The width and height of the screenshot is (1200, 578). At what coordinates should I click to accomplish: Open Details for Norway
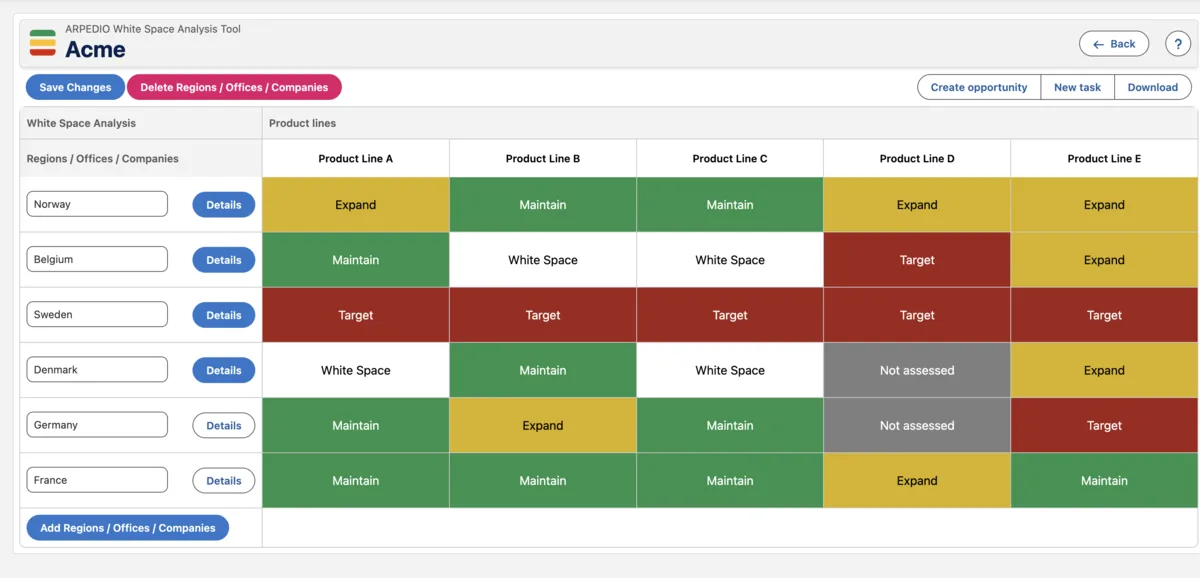point(223,204)
